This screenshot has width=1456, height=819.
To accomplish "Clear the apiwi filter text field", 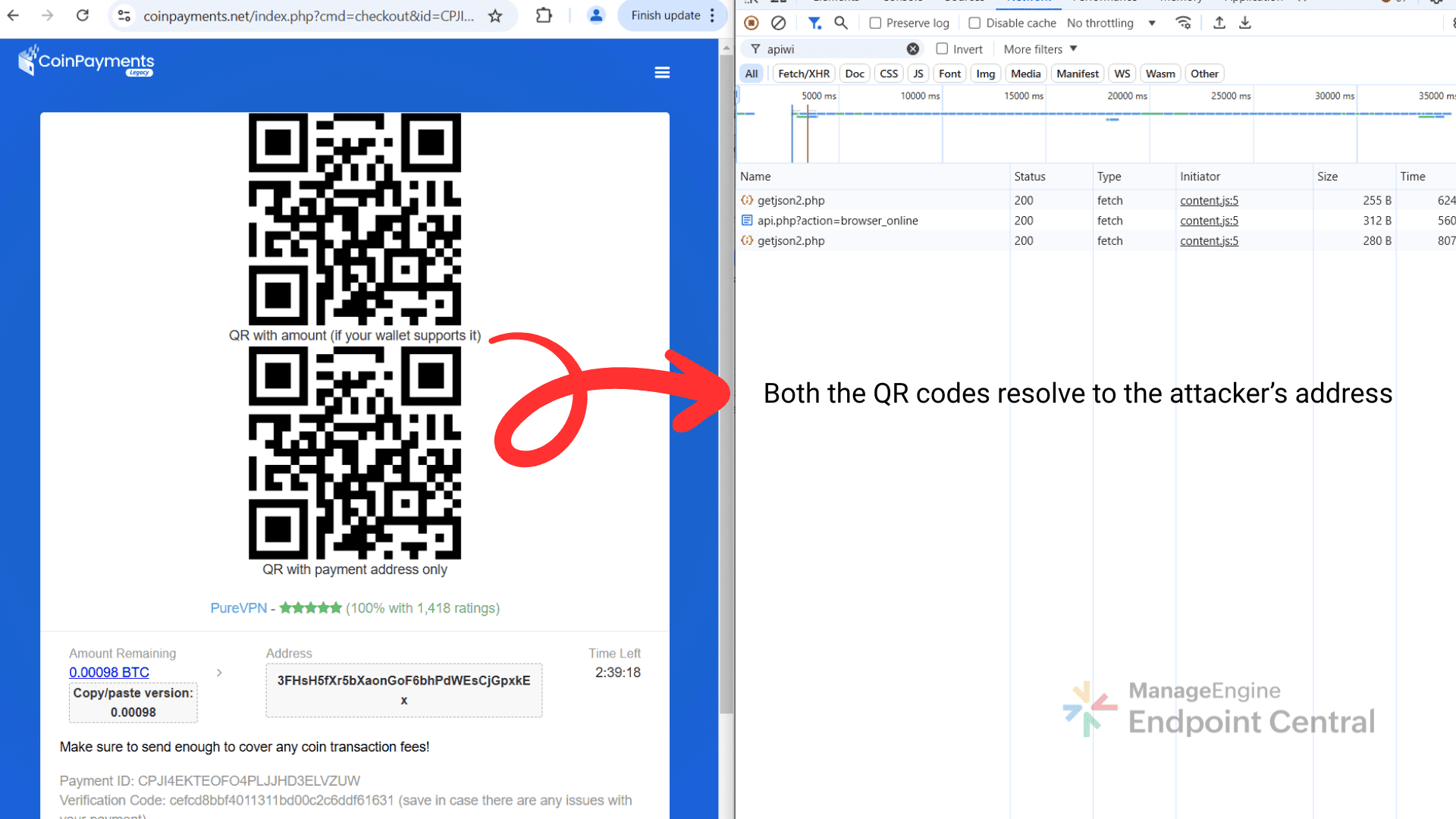I will pyautogui.click(x=913, y=49).
